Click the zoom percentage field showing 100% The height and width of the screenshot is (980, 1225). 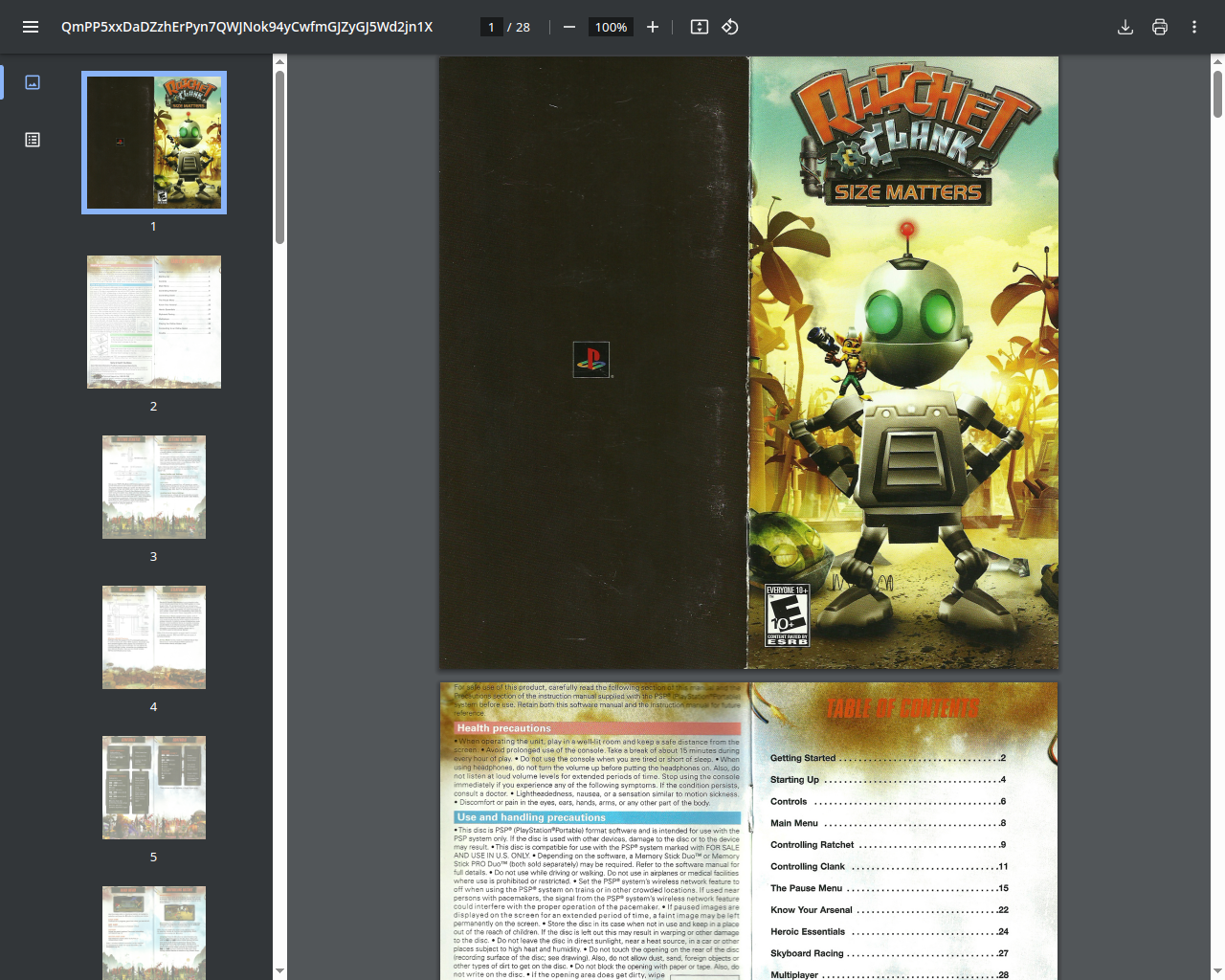611,27
